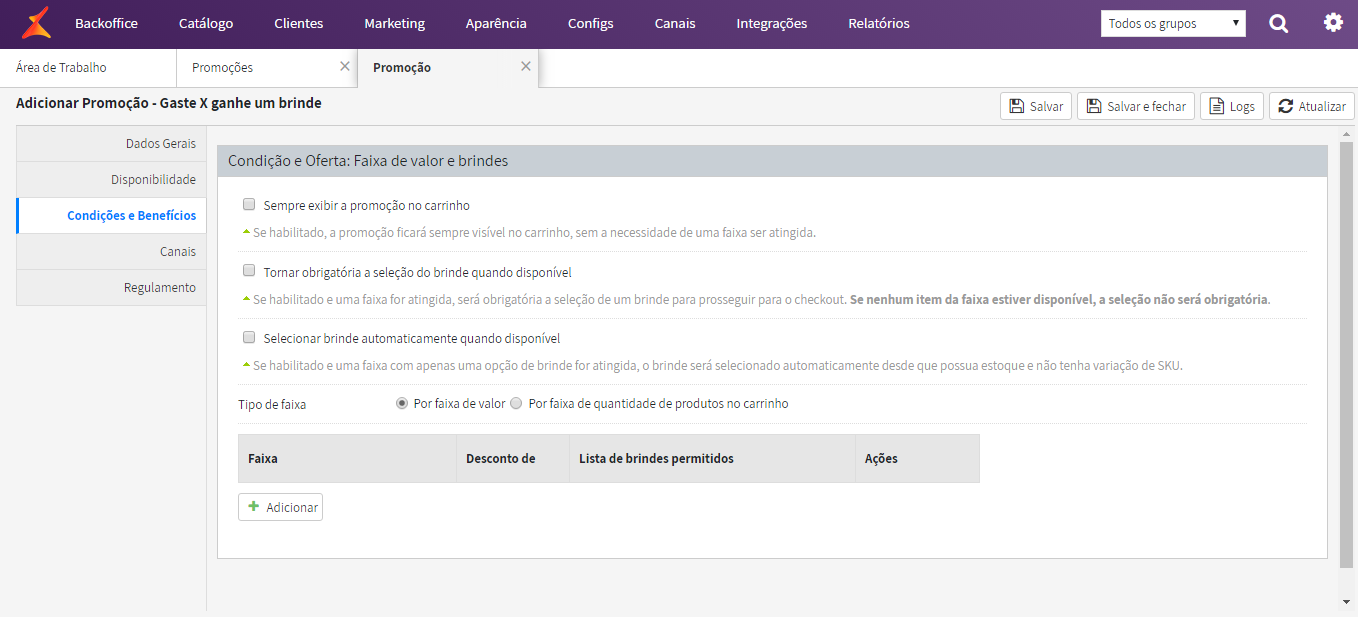Image resolution: width=1358 pixels, height=617 pixels.
Task: Check Tornar obrigatória a seleção do brinde
Action: [249, 270]
